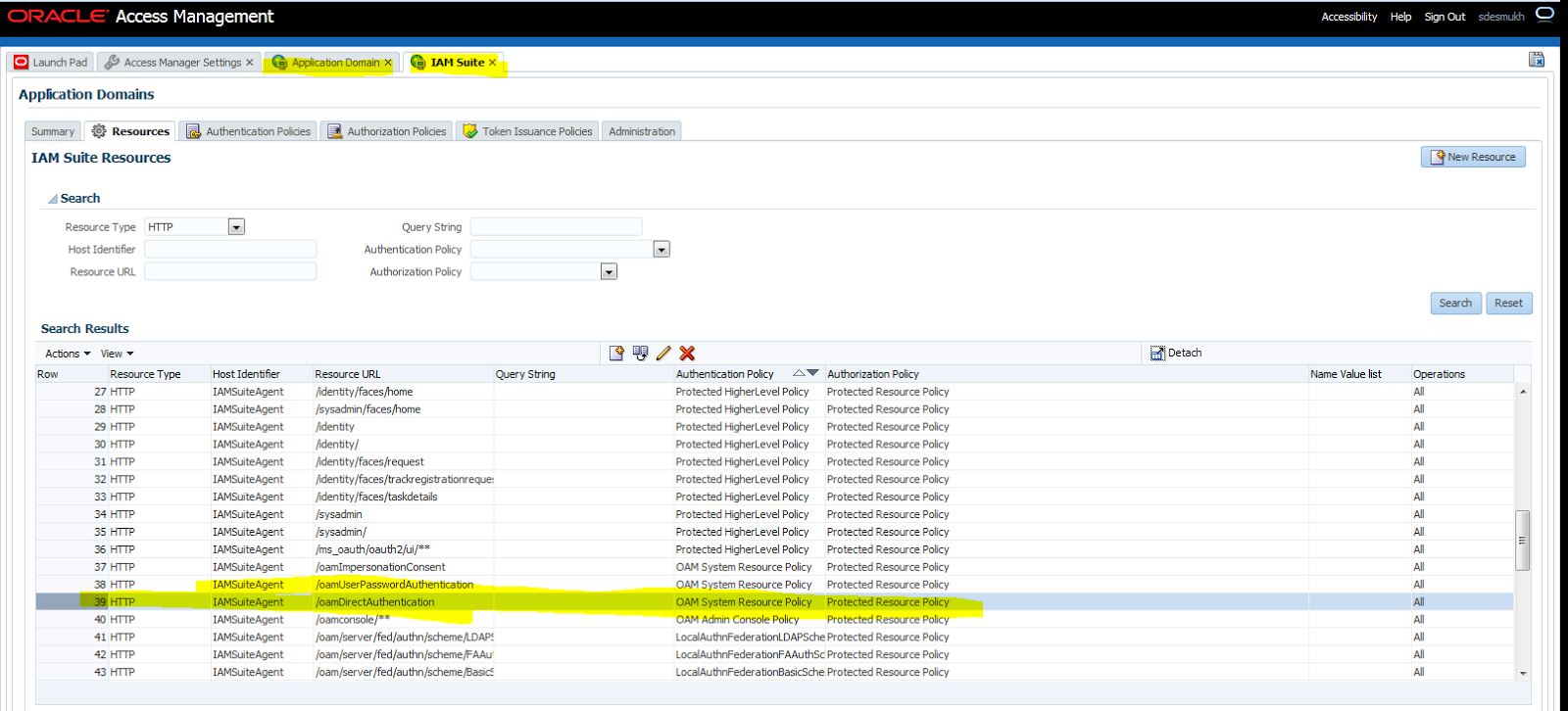Select the /oamDirectAuthentication resource row
This screenshot has height=711, width=1568.
[774, 602]
